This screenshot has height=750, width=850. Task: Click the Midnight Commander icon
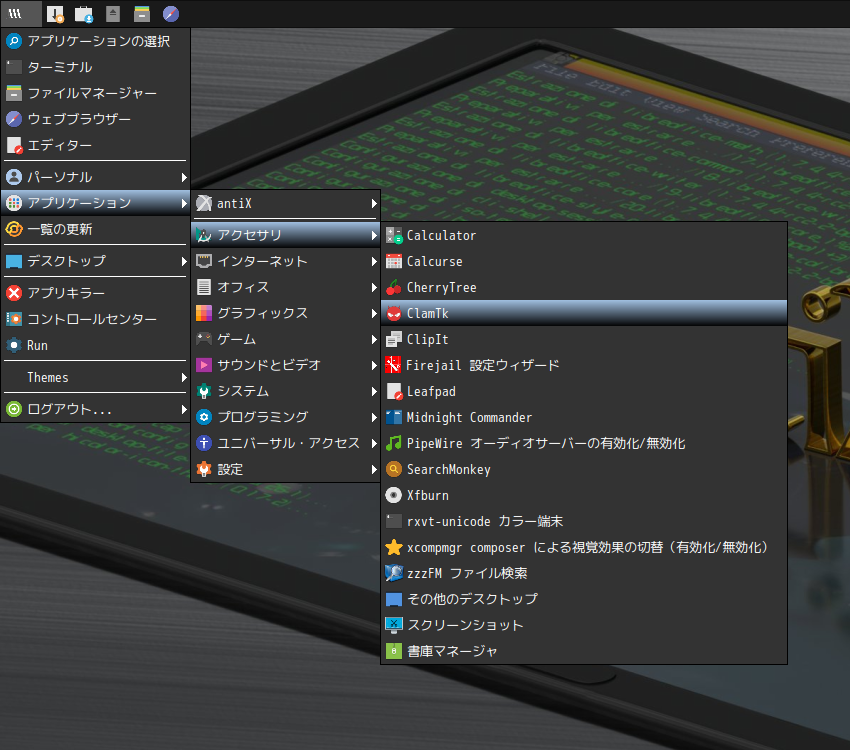394,417
